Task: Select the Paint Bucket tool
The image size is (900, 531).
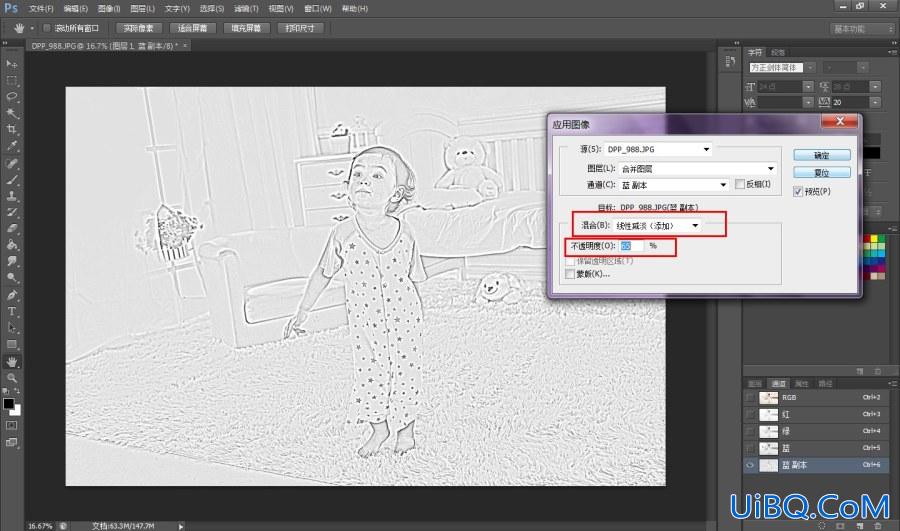Action: pyautogui.click(x=11, y=245)
